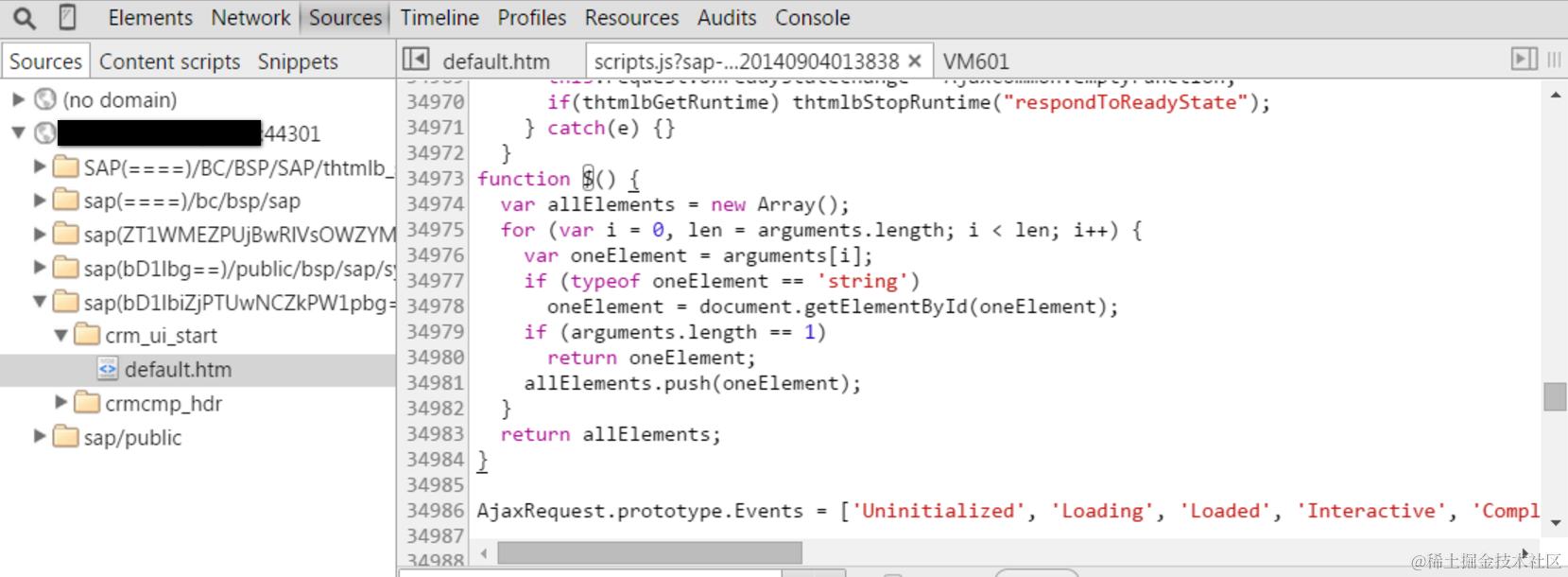This screenshot has height=577, width=1568.
Task: Switch to VM601 editor tab
Action: click(x=975, y=61)
